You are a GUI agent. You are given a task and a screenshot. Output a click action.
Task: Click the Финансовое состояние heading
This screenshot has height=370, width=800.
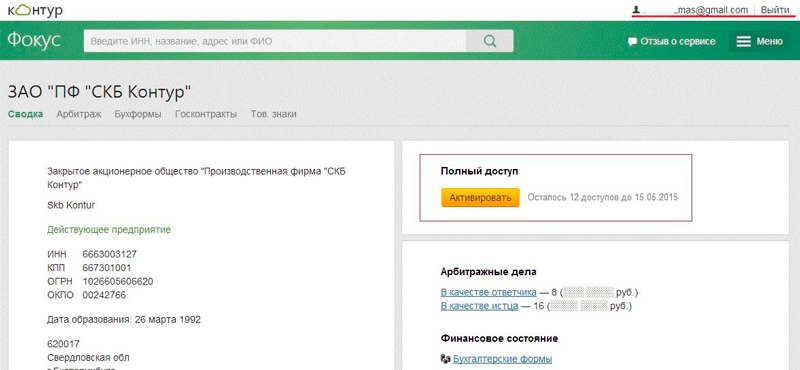click(499, 338)
